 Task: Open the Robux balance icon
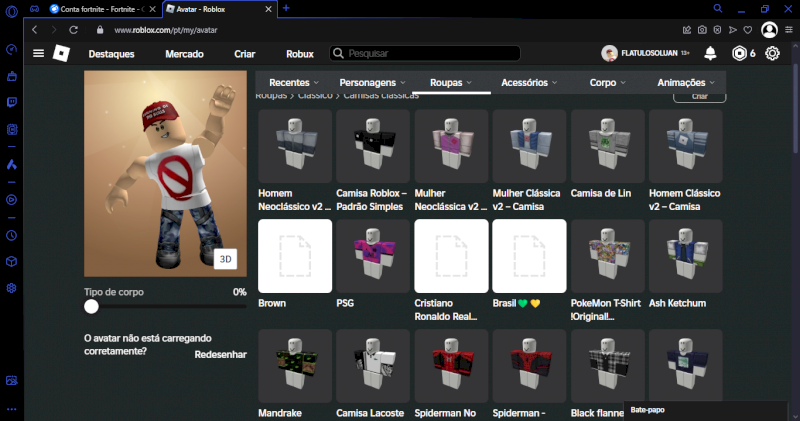pyautogui.click(x=739, y=53)
